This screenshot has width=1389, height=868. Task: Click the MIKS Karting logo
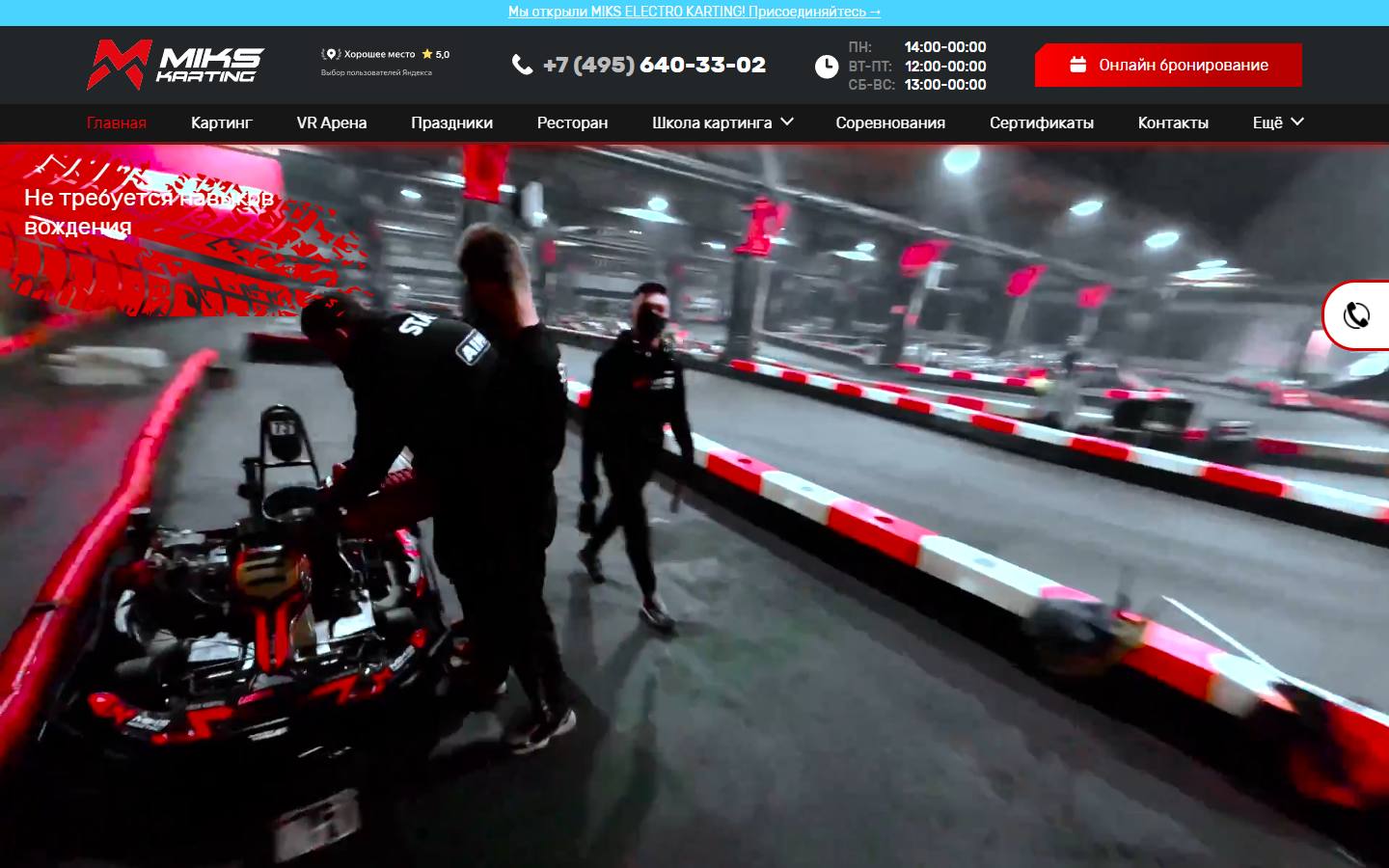(x=175, y=65)
